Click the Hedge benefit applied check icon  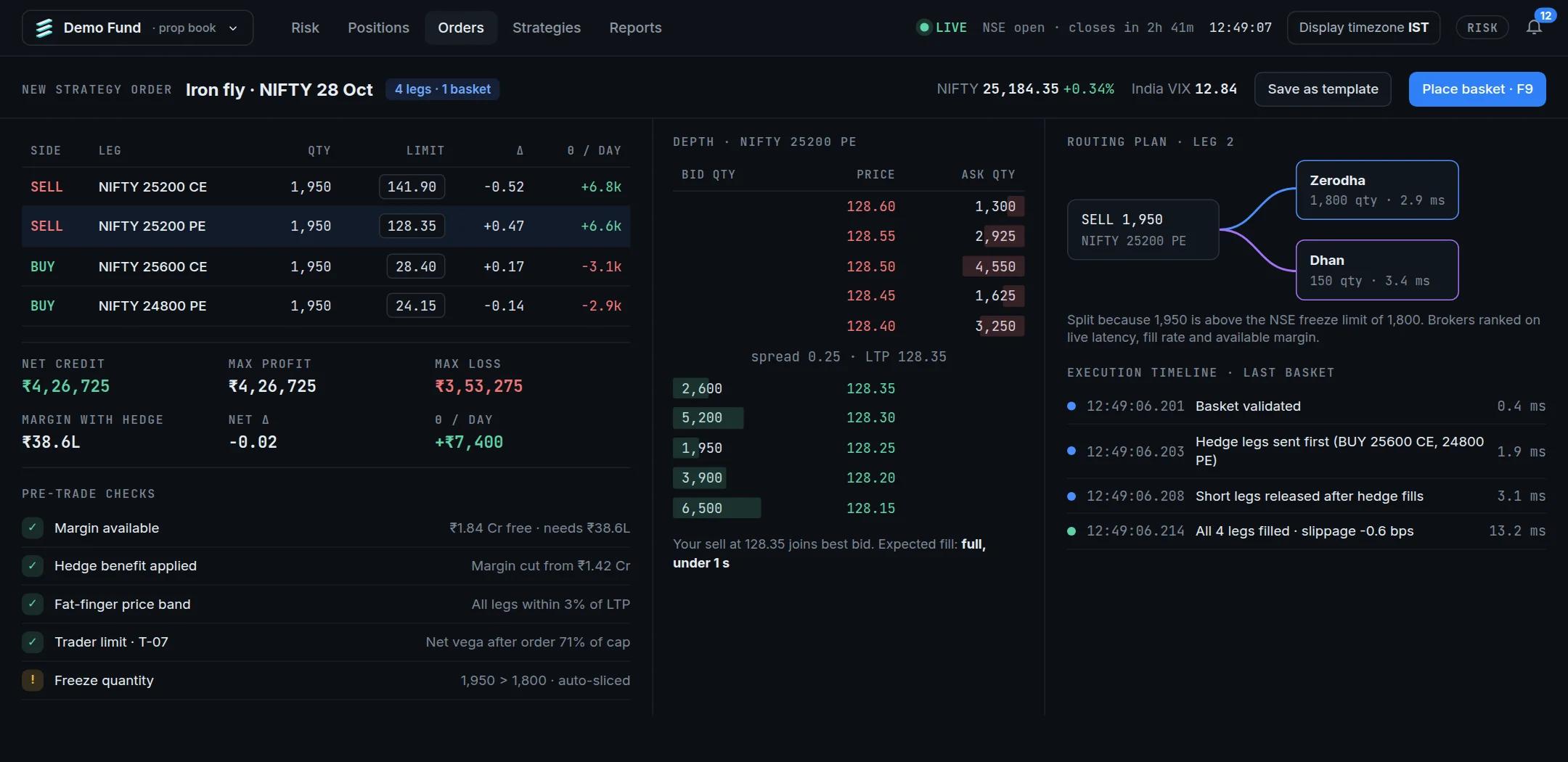(33, 565)
